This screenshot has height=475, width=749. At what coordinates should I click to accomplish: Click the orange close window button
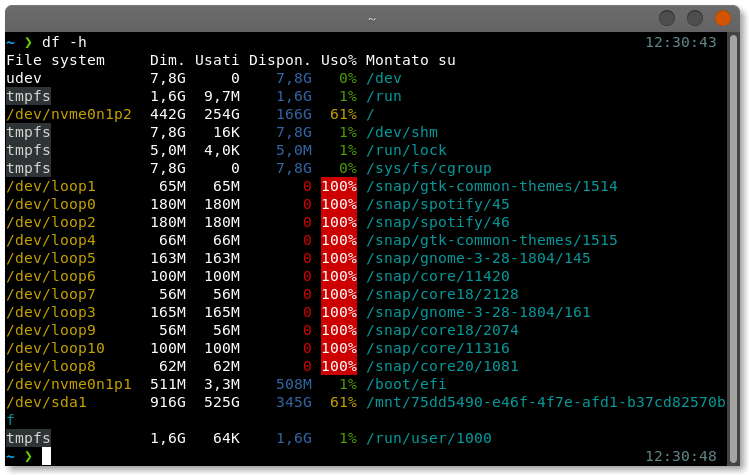pos(723,18)
